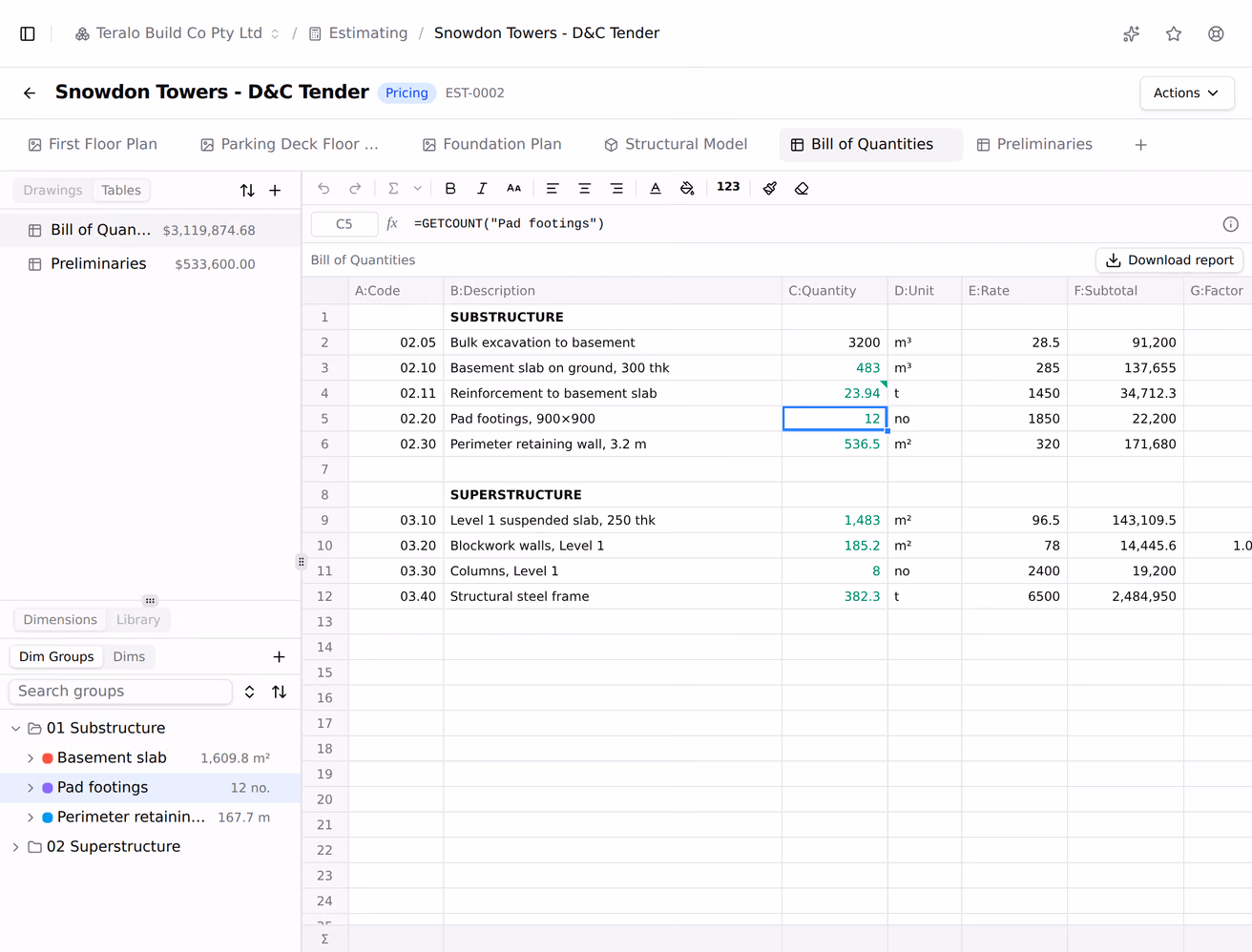Expand the Pad footings dimension group
This screenshot has height=952, width=1252.
point(31,788)
